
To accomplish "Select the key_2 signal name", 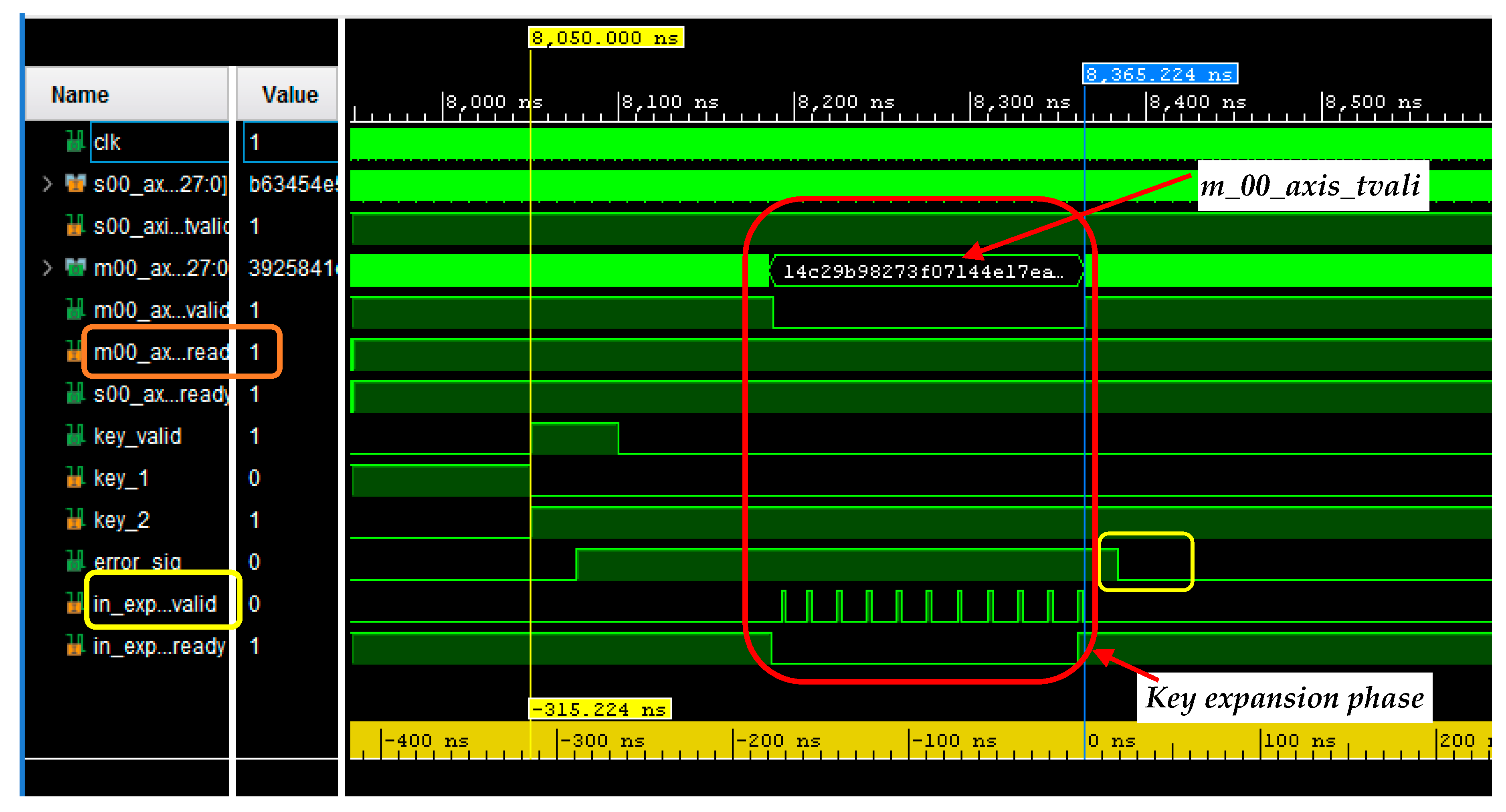I will (x=121, y=520).
